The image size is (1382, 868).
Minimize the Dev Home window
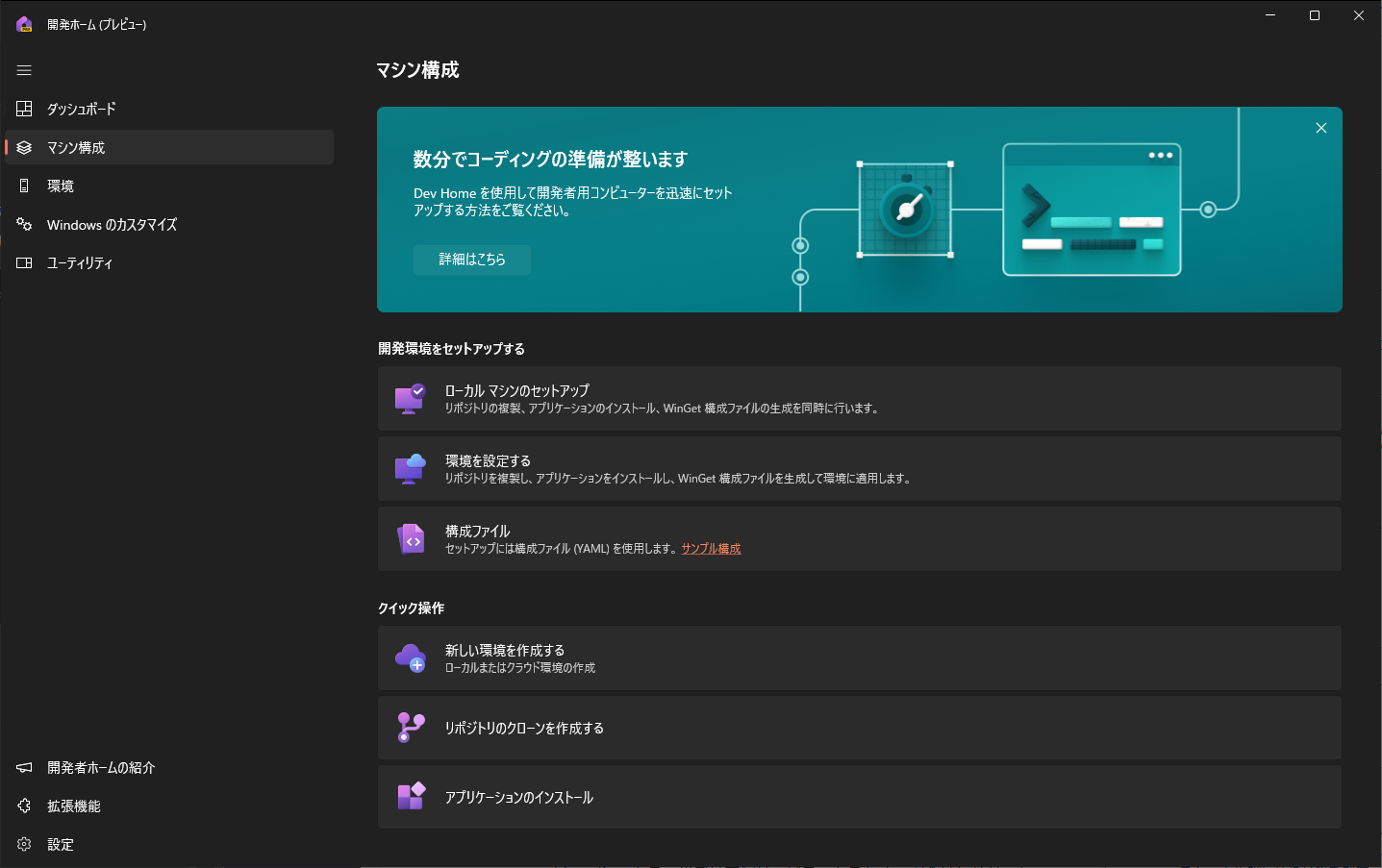click(1270, 15)
